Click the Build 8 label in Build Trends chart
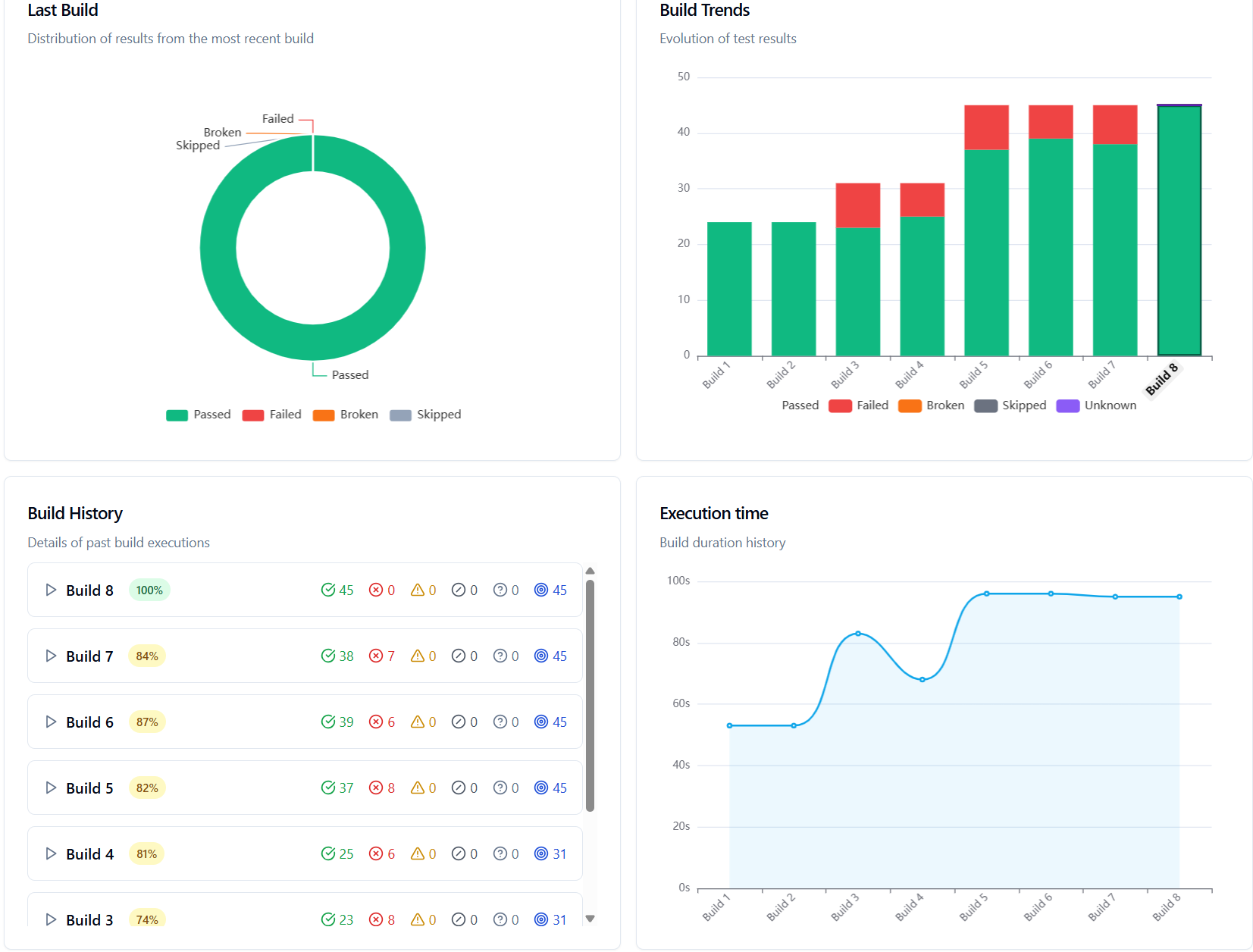This screenshot has height=952, width=1253. tap(1164, 377)
